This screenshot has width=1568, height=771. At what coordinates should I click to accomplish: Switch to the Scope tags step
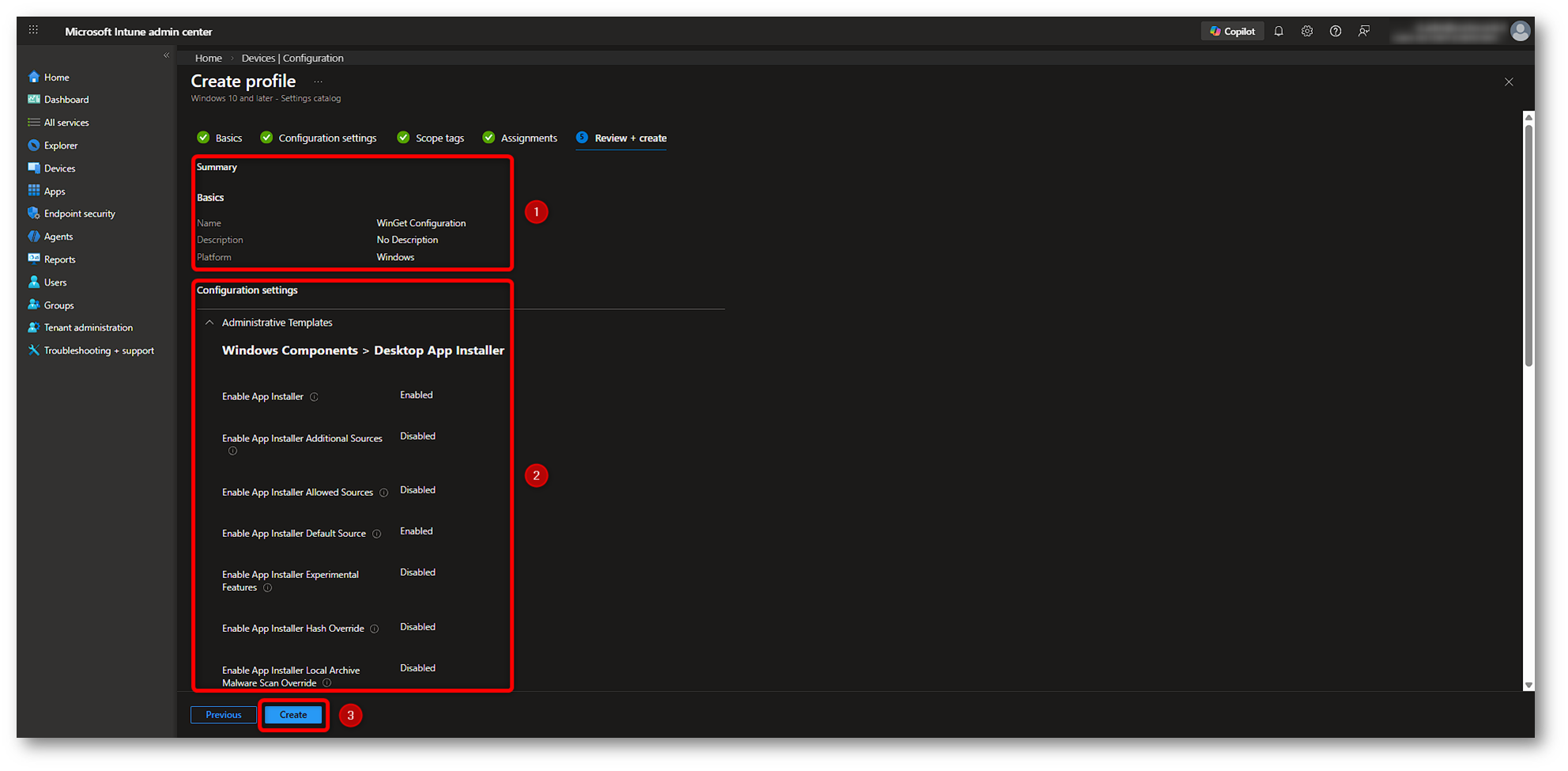(431, 138)
